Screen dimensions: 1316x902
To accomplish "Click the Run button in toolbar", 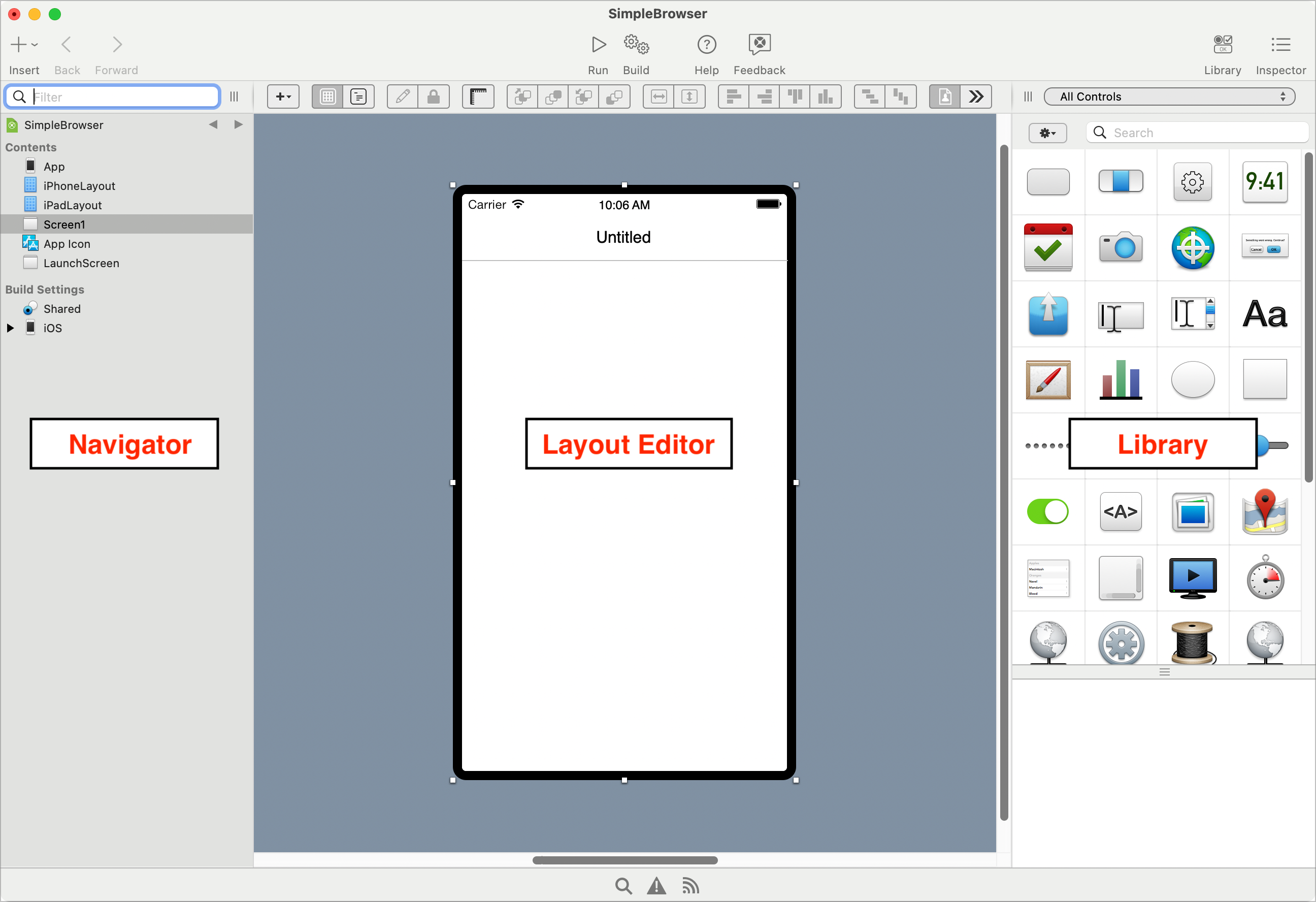I will tap(598, 45).
